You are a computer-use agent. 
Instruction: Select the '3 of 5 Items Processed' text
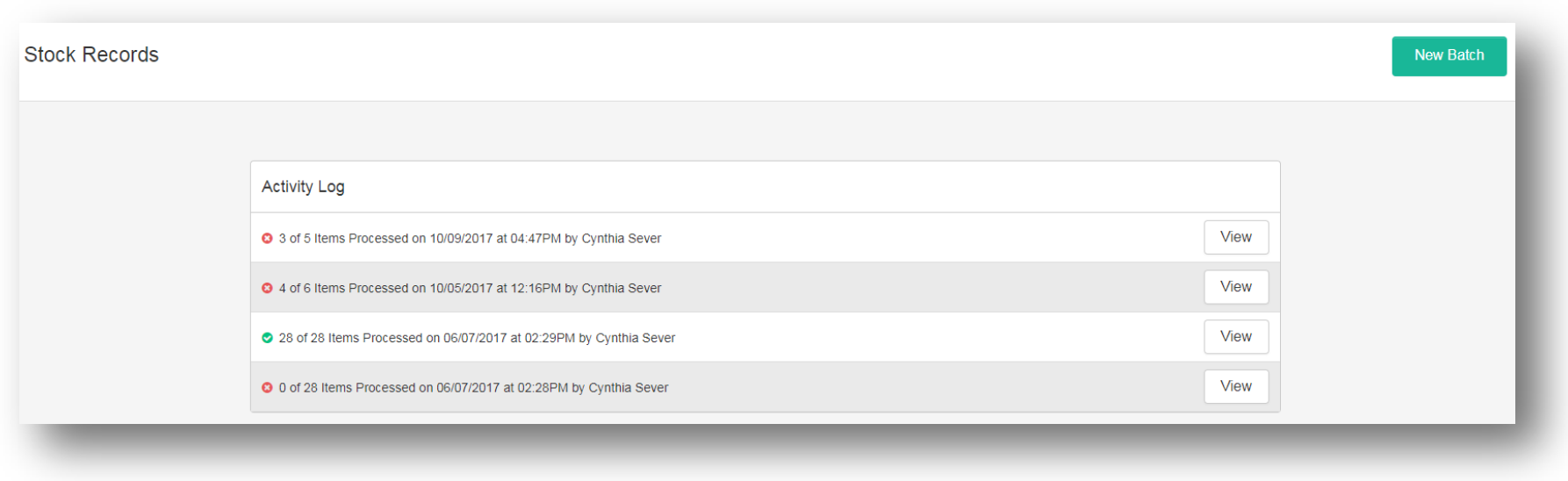343,239
